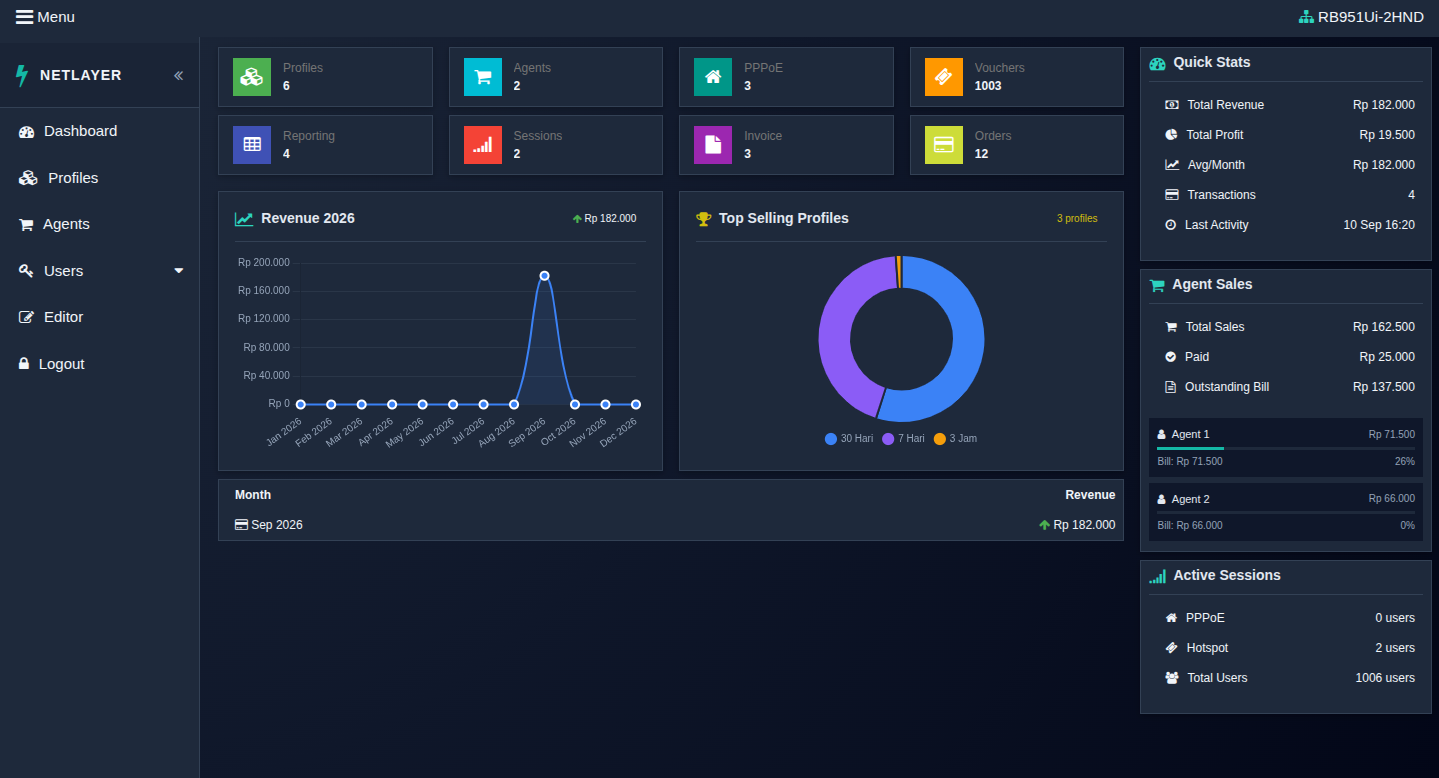
Task: Go to Profiles in the sidebar
Action: [99, 178]
